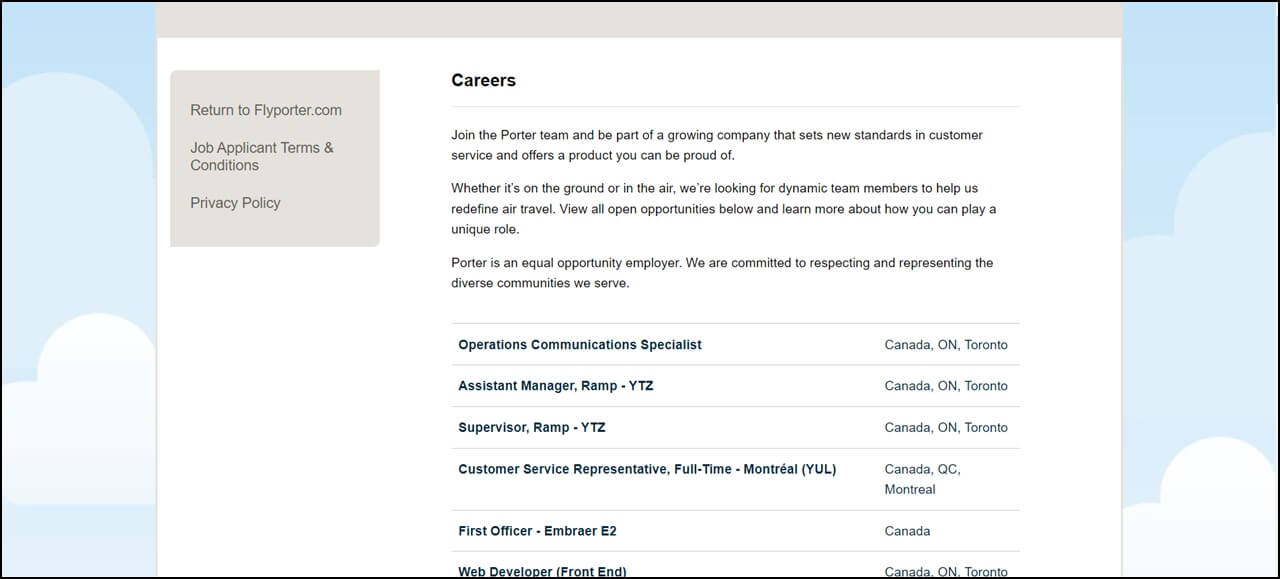Open Job Applicant Terms & Conditions
Screen dimensions: 1280x579
click(262, 156)
